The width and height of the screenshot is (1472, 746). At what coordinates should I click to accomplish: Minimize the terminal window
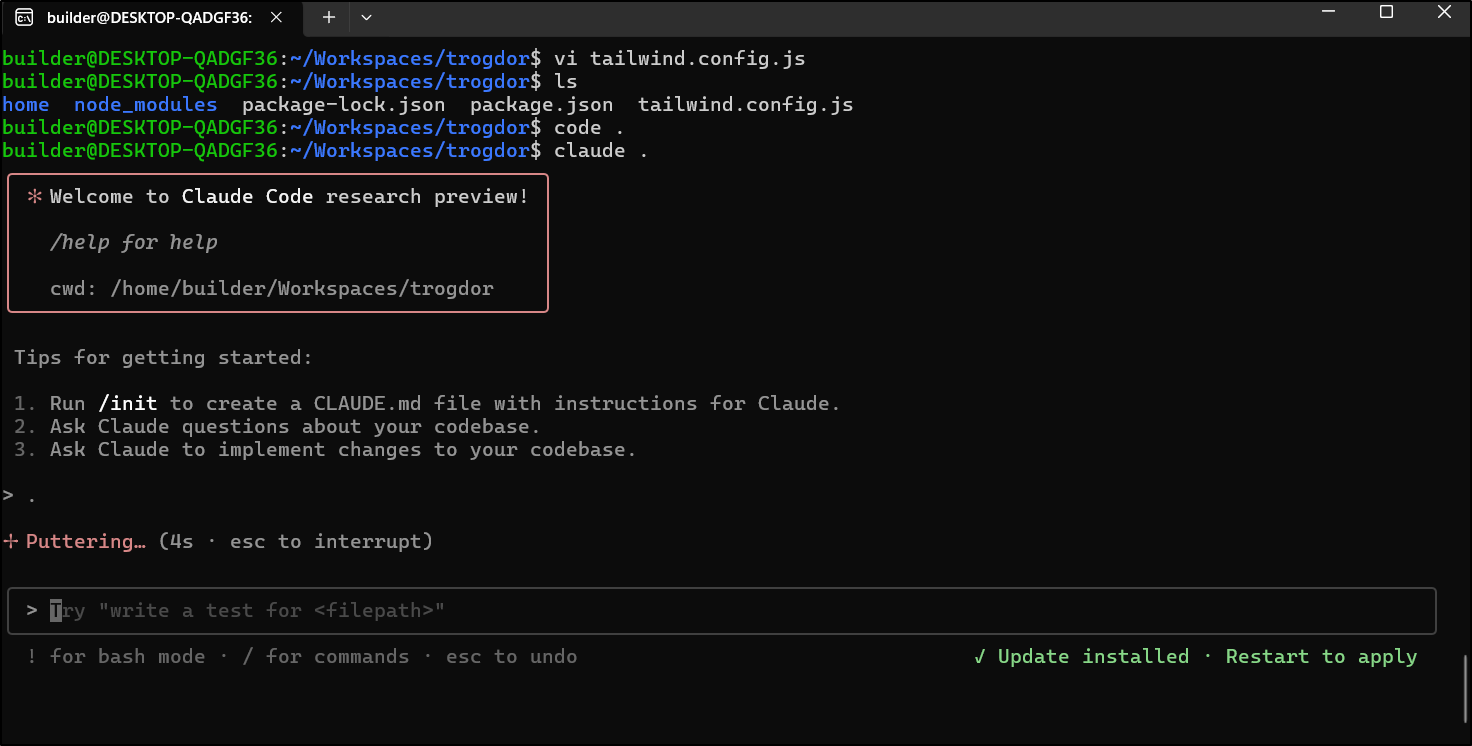coord(1329,13)
